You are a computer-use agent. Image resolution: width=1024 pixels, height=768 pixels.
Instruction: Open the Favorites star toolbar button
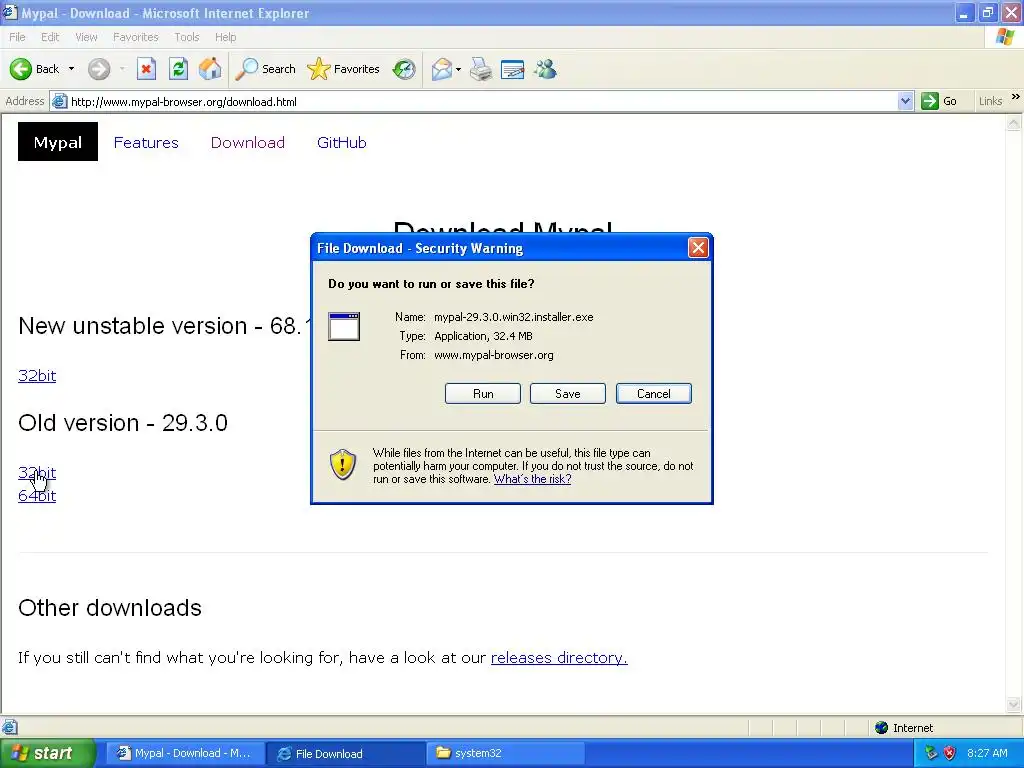344,69
